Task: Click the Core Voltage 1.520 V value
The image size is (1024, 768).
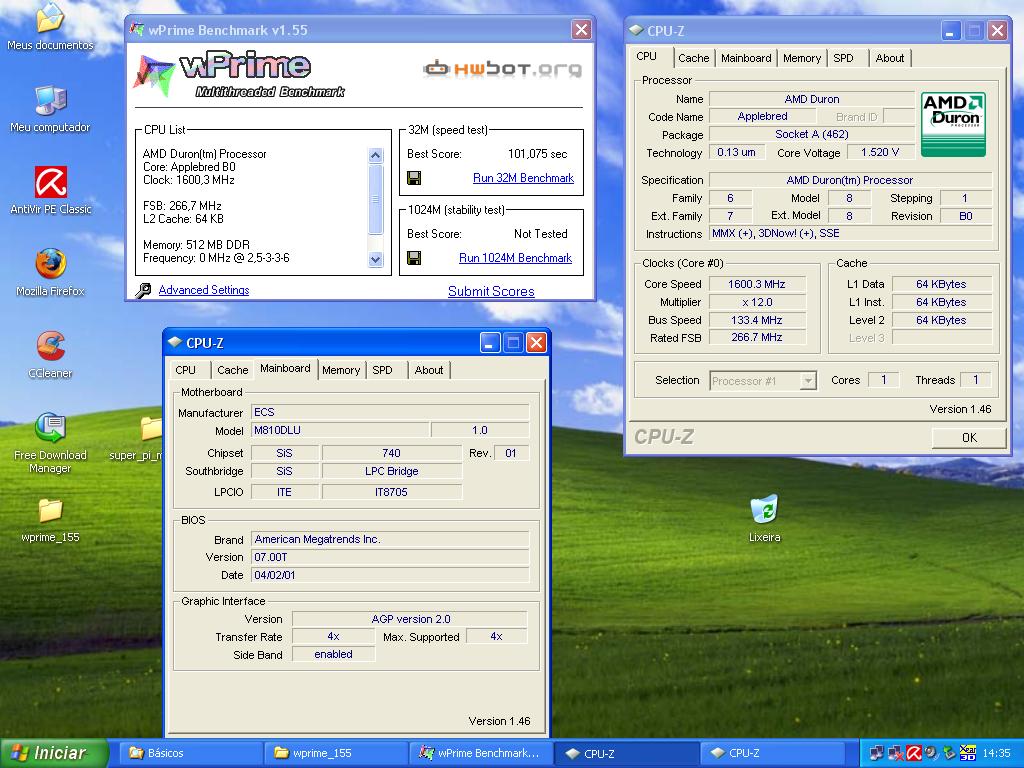Action: point(880,152)
